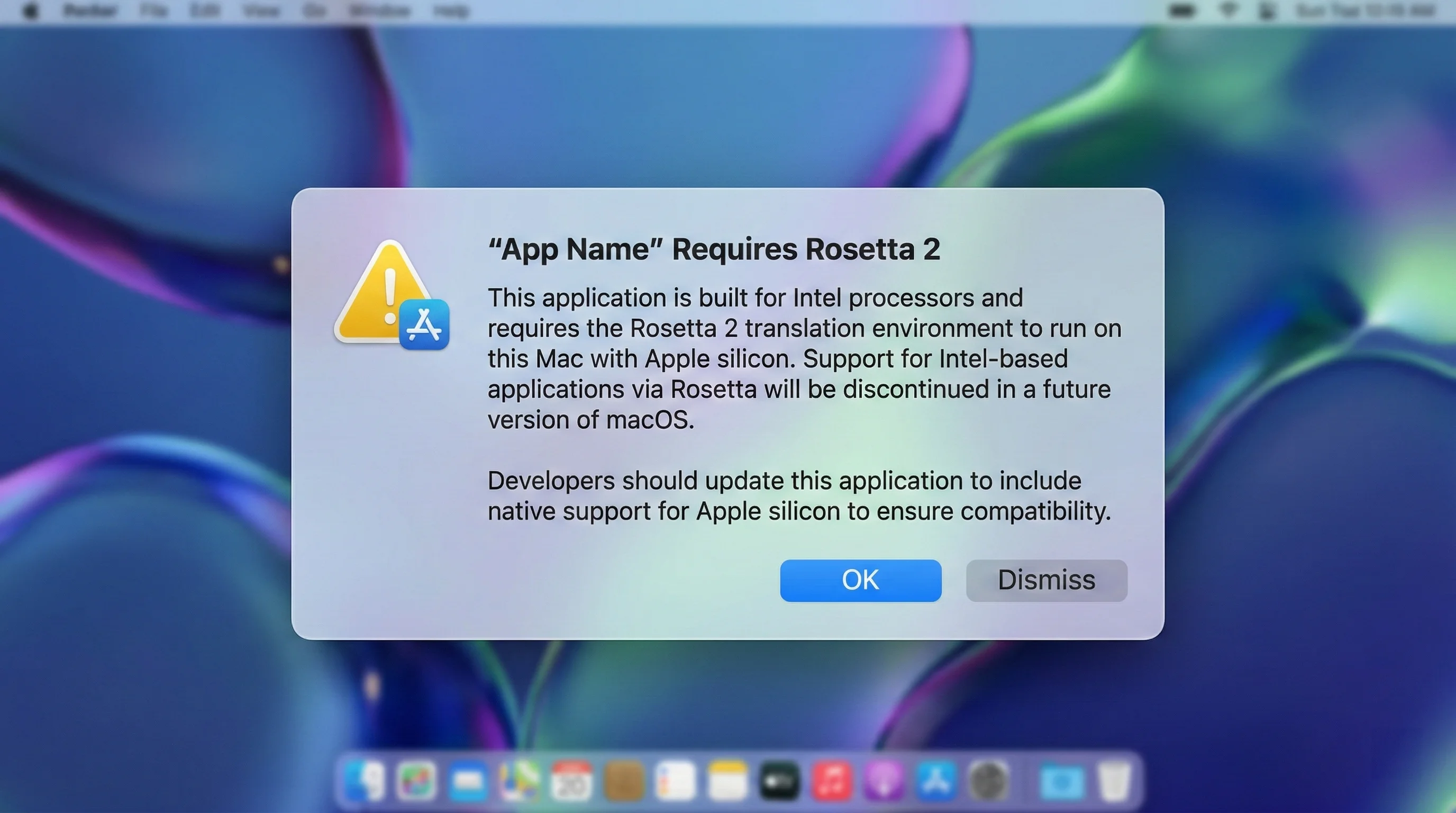Open the blue folder in the Dock
Image resolution: width=1456 pixels, height=813 pixels.
[x=1062, y=781]
